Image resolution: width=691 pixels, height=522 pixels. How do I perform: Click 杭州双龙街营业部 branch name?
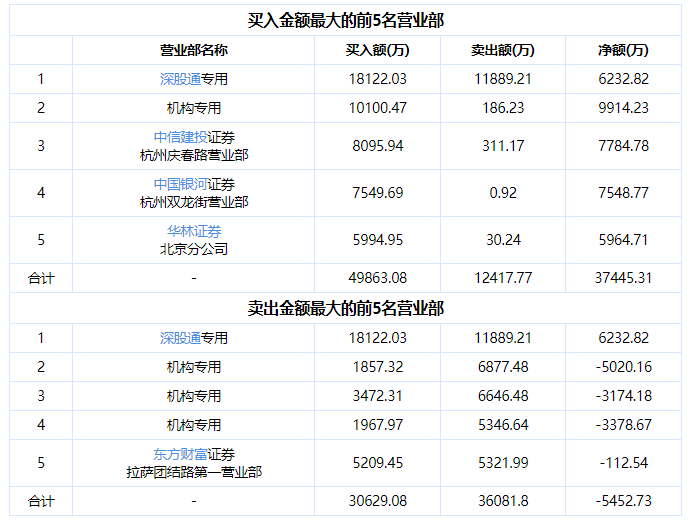(x=194, y=202)
